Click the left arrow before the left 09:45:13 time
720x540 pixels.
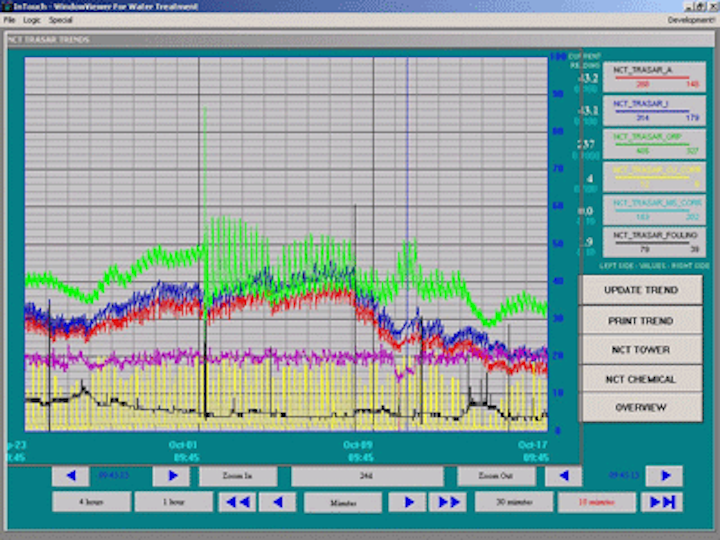(70, 476)
